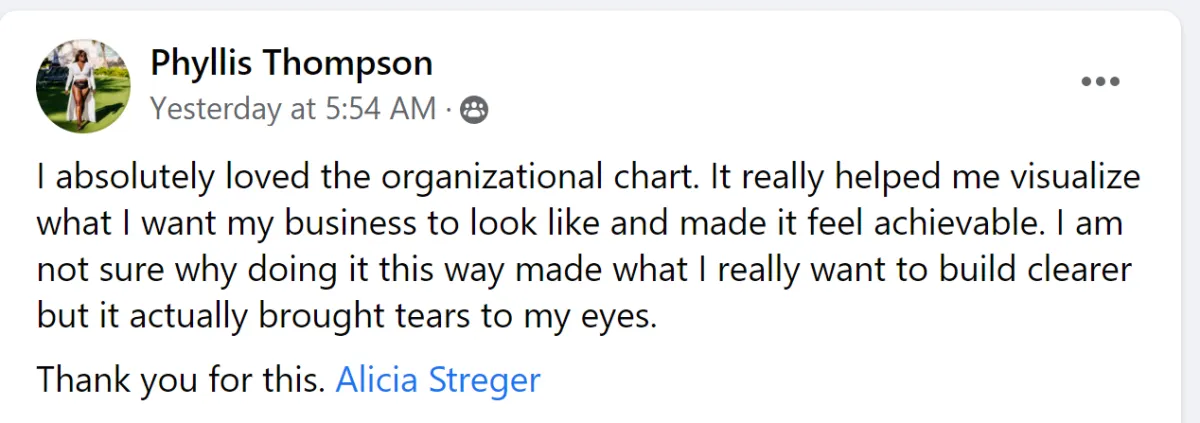Open the tagged Alicia Streger profile link

click(x=438, y=380)
